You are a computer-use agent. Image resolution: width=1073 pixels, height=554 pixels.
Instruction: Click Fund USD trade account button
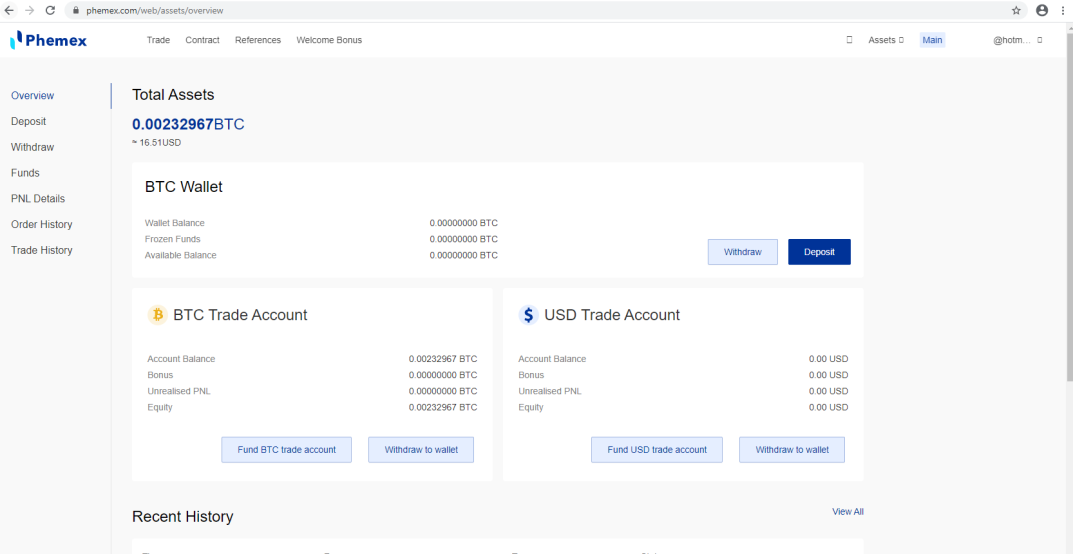pos(657,450)
